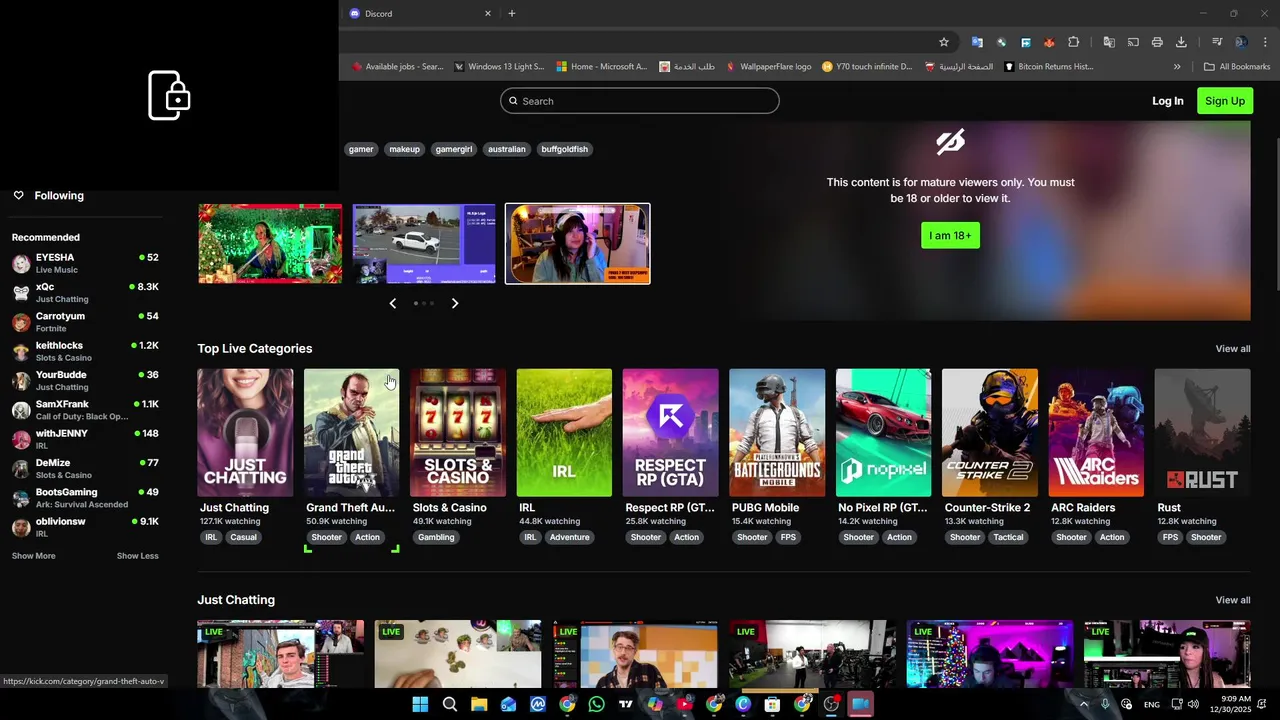Open TradingView from the taskbar
1280x720 pixels.
(x=626, y=704)
